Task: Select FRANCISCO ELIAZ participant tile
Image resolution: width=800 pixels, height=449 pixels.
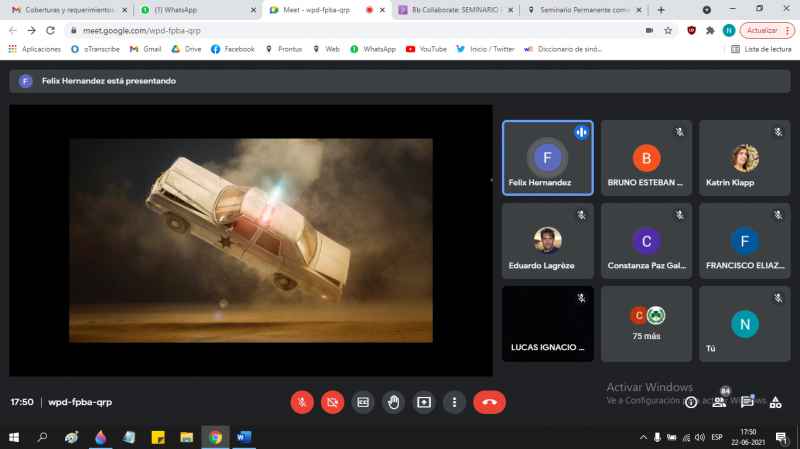Action: (744, 241)
